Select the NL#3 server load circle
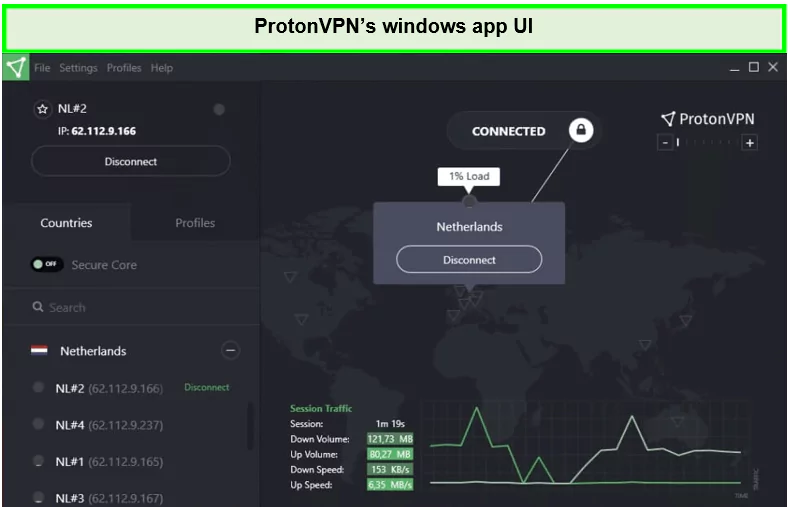The height and width of the screenshot is (507, 788). 38,497
